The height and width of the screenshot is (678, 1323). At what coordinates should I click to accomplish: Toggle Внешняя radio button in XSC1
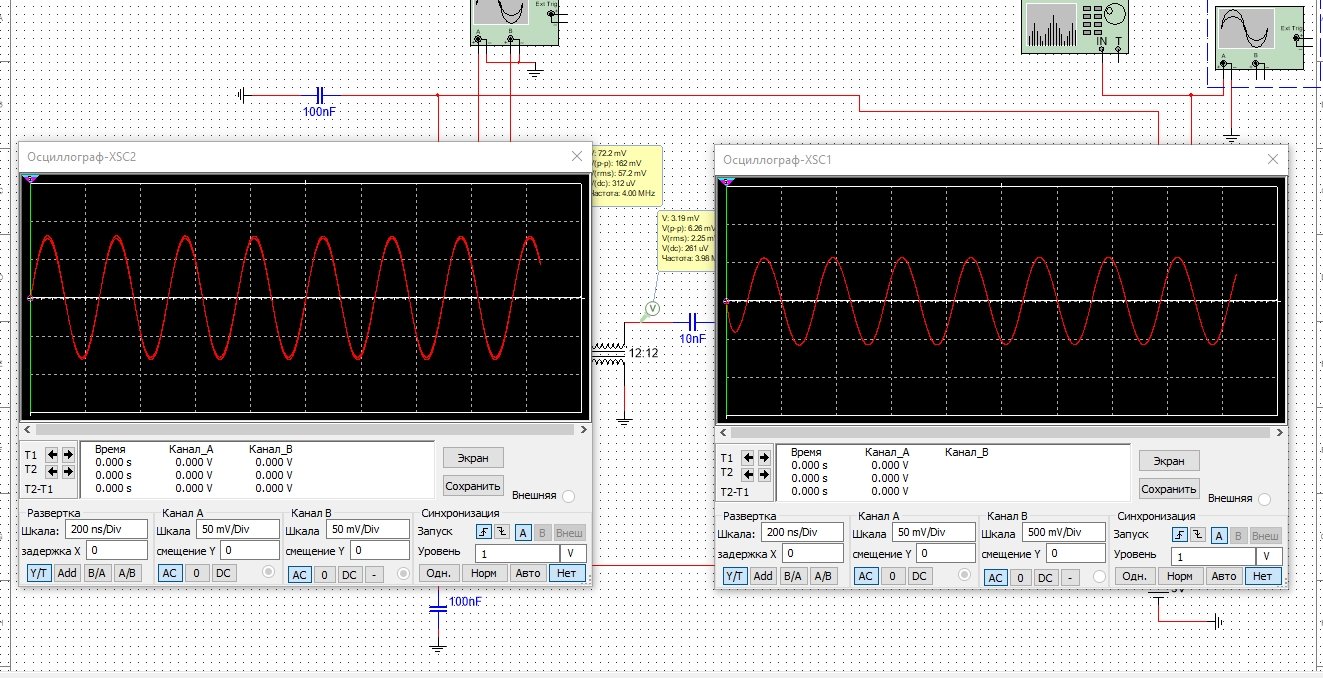point(1264,499)
